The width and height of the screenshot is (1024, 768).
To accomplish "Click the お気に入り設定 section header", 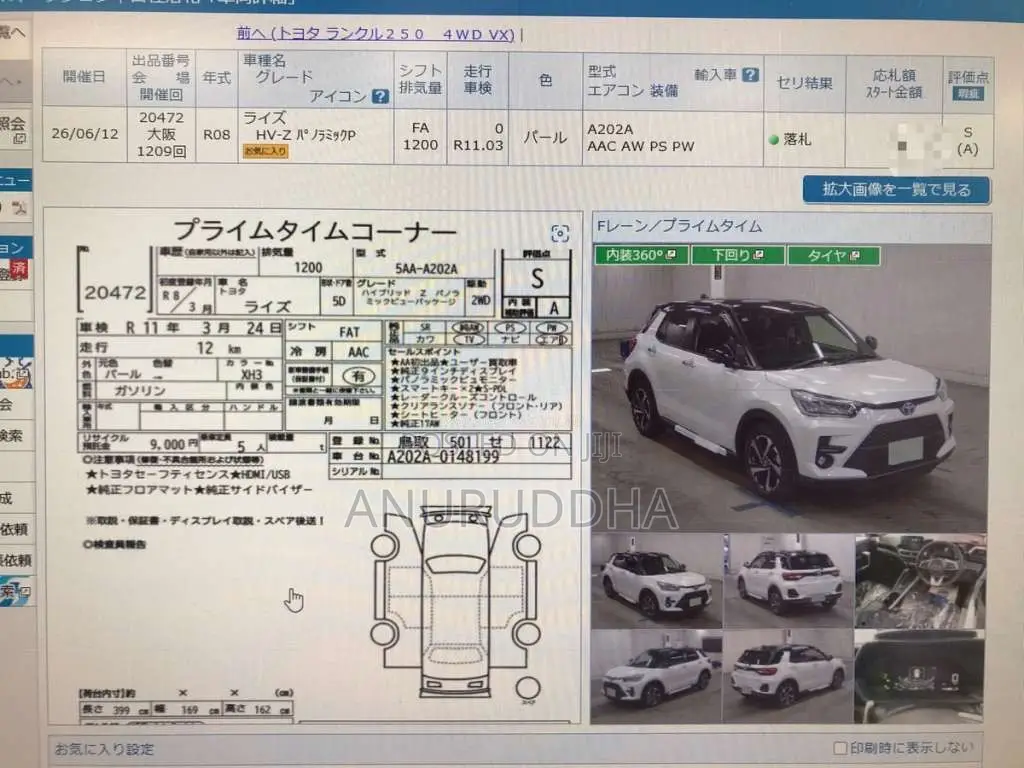I will [104, 749].
